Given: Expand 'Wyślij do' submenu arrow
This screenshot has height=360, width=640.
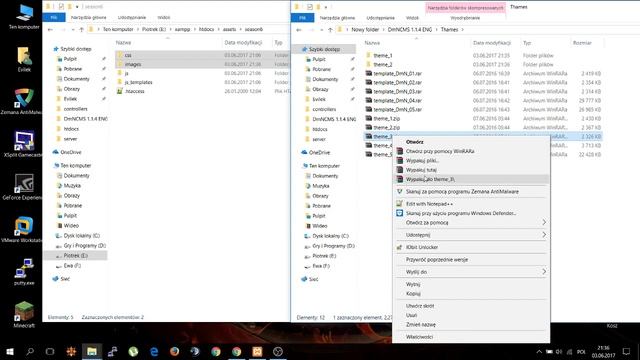Looking at the screenshot, I should (x=544, y=271).
